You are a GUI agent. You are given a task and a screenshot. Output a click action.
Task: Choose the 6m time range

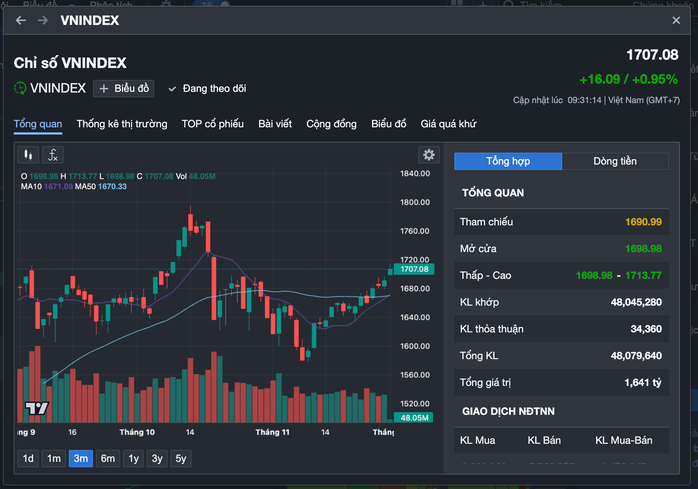click(x=108, y=459)
